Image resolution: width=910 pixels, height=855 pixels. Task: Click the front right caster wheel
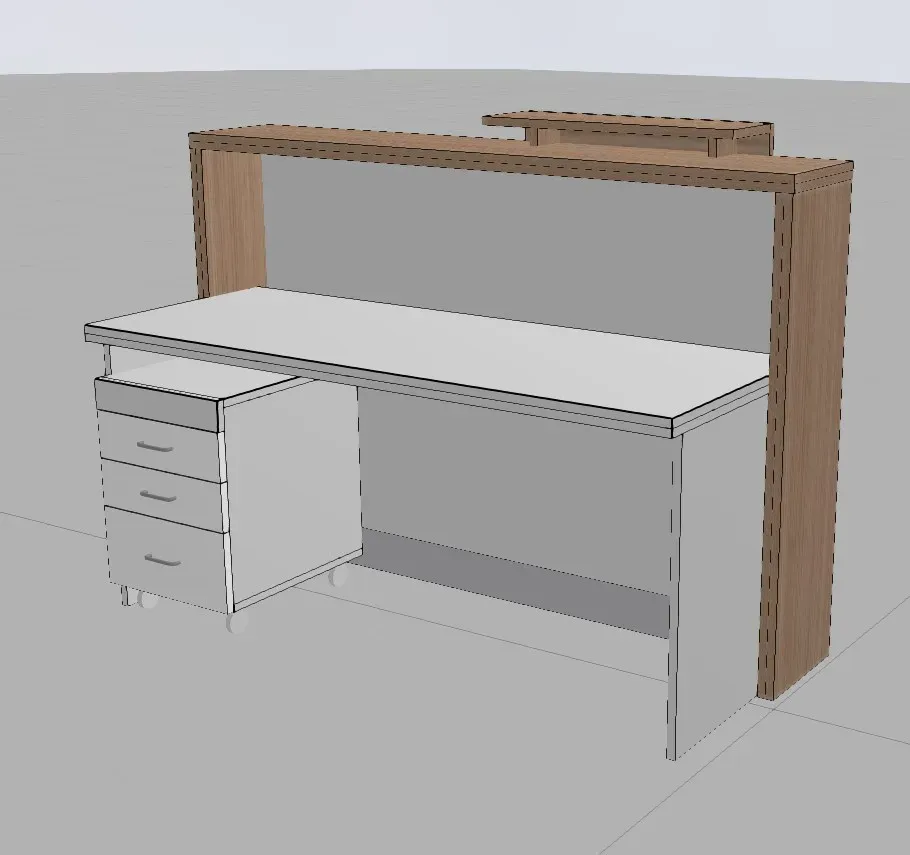click(238, 621)
